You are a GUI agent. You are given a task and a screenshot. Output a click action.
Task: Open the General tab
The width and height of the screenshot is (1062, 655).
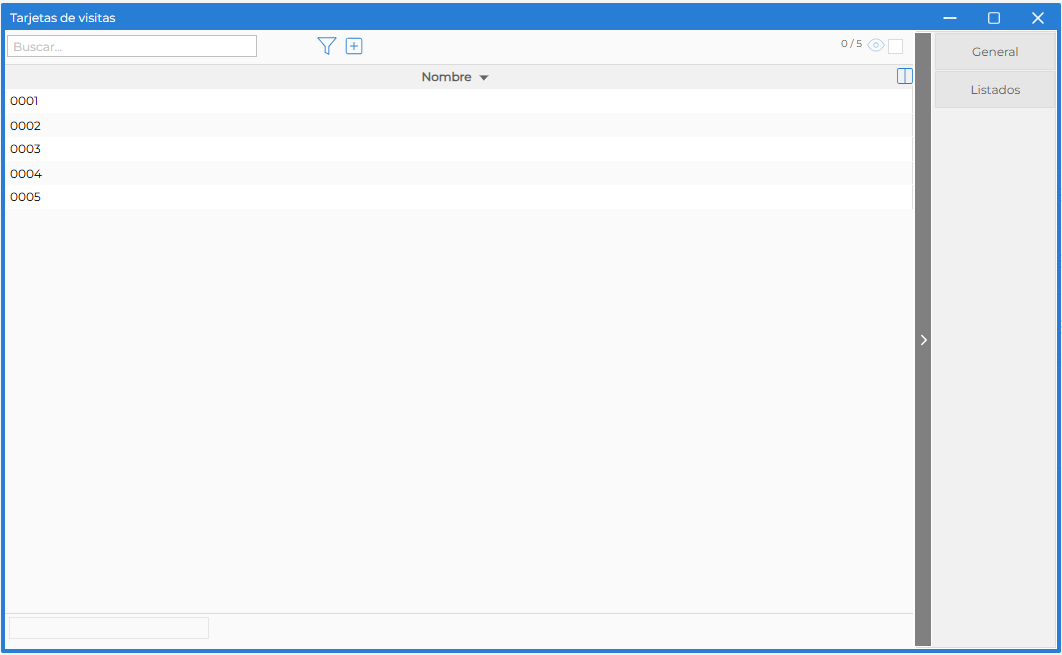[x=994, y=51]
